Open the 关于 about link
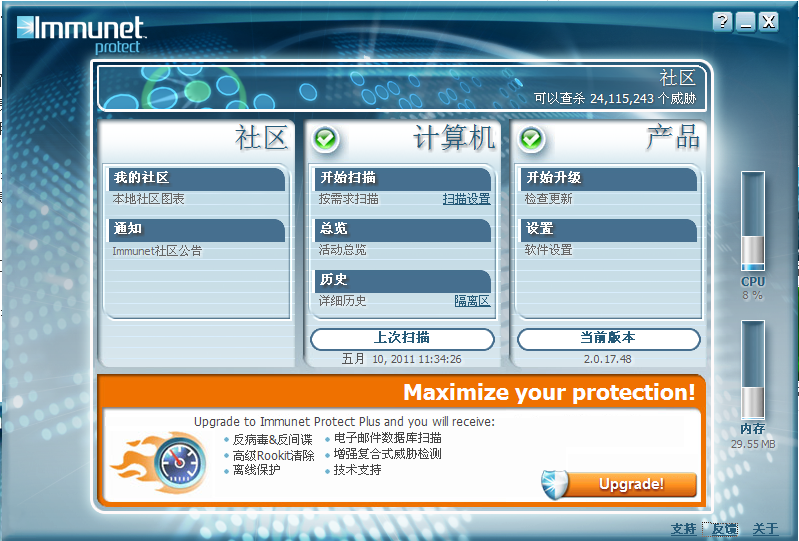 tap(765, 529)
